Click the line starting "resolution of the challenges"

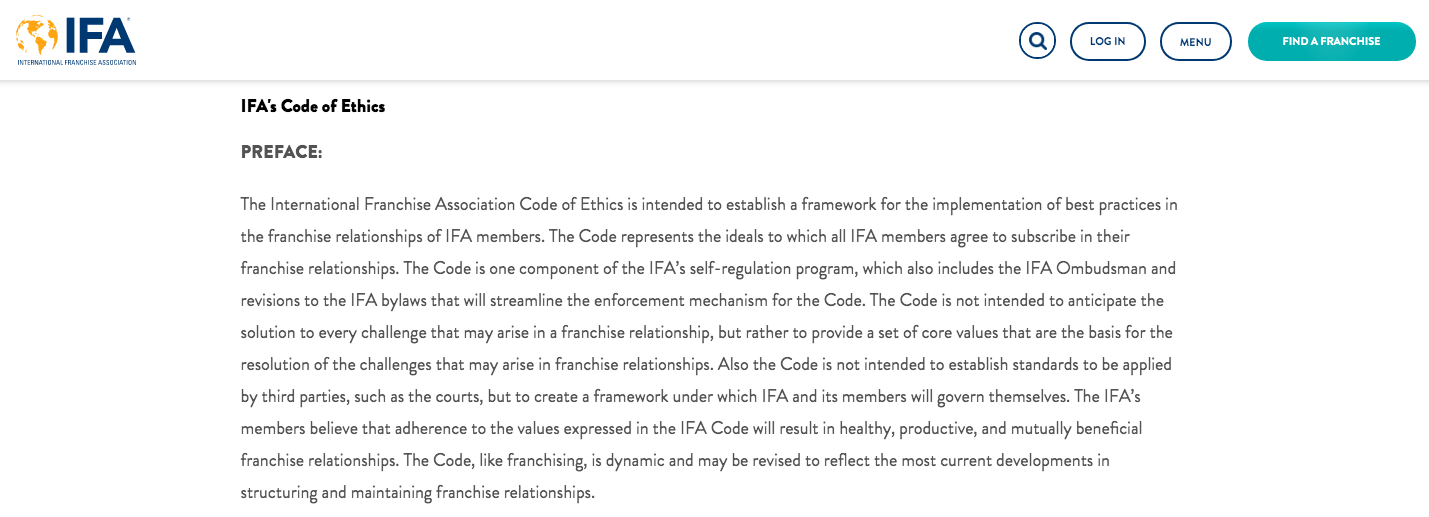pos(706,365)
